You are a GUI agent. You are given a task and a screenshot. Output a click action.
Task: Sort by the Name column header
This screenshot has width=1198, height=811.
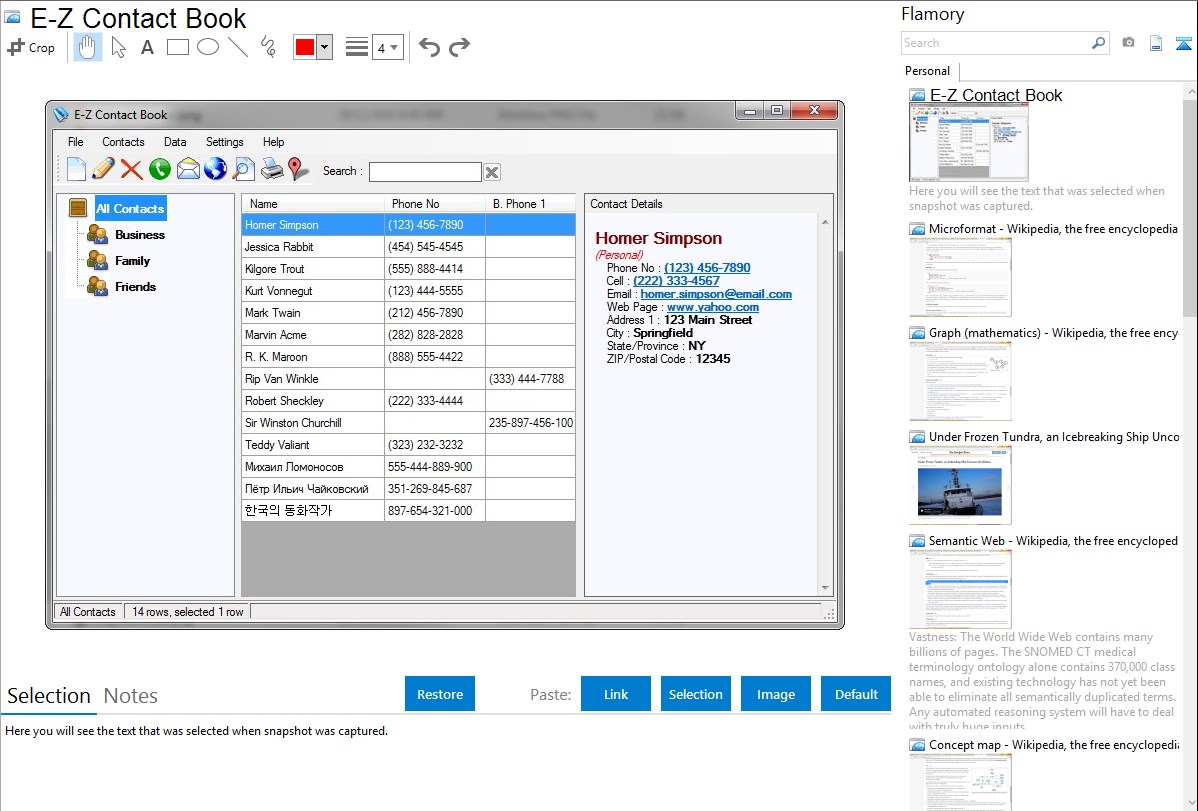tap(313, 204)
